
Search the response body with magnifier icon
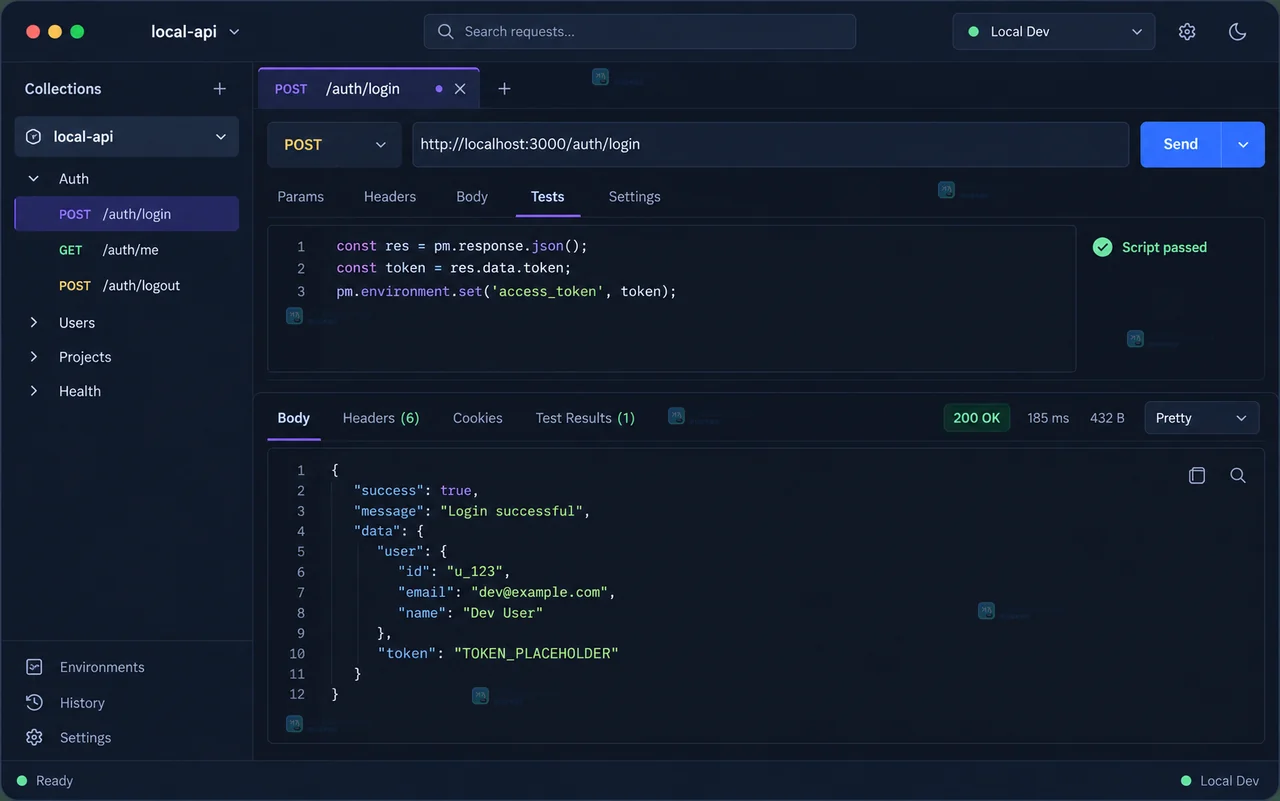coord(1238,475)
